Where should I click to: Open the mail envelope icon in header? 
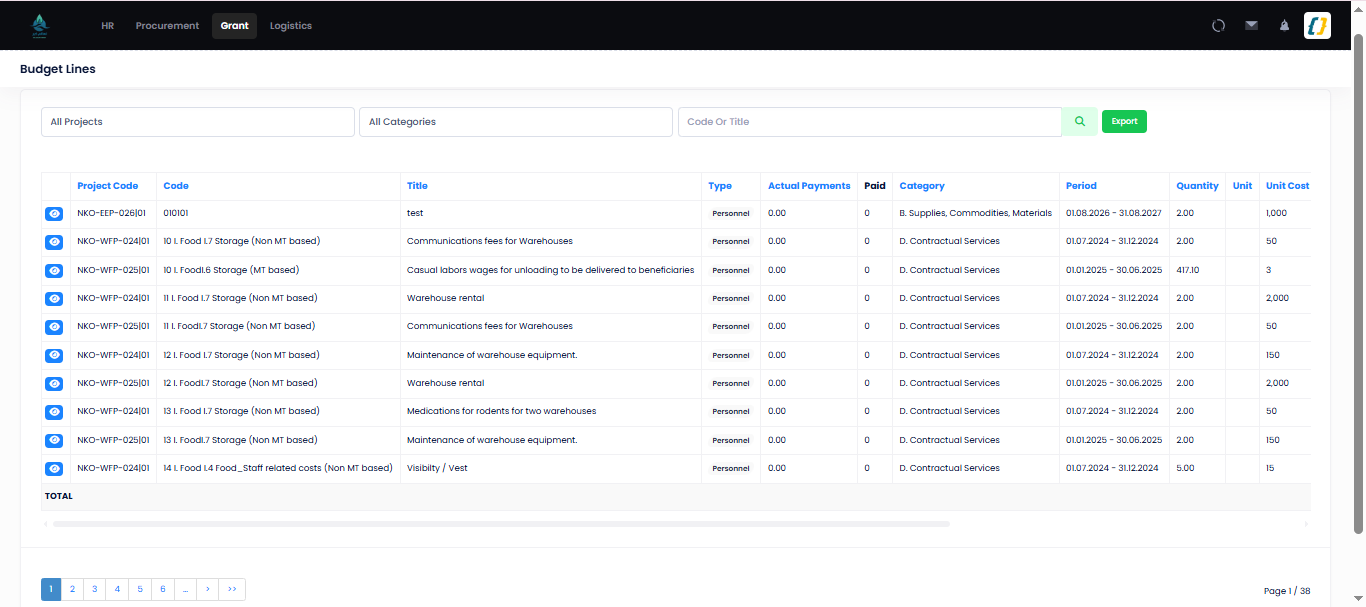pyautogui.click(x=1251, y=26)
